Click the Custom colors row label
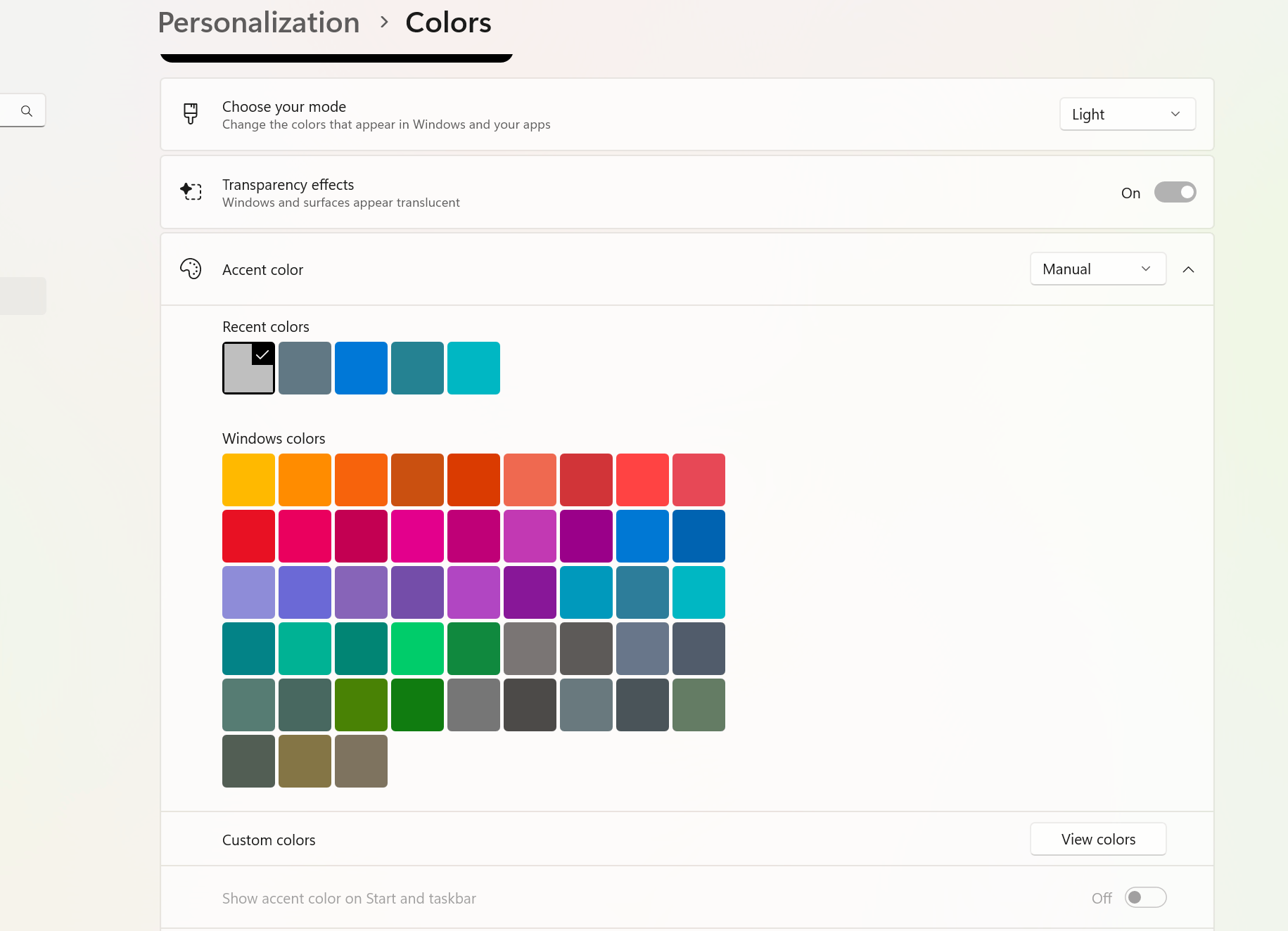 269,840
